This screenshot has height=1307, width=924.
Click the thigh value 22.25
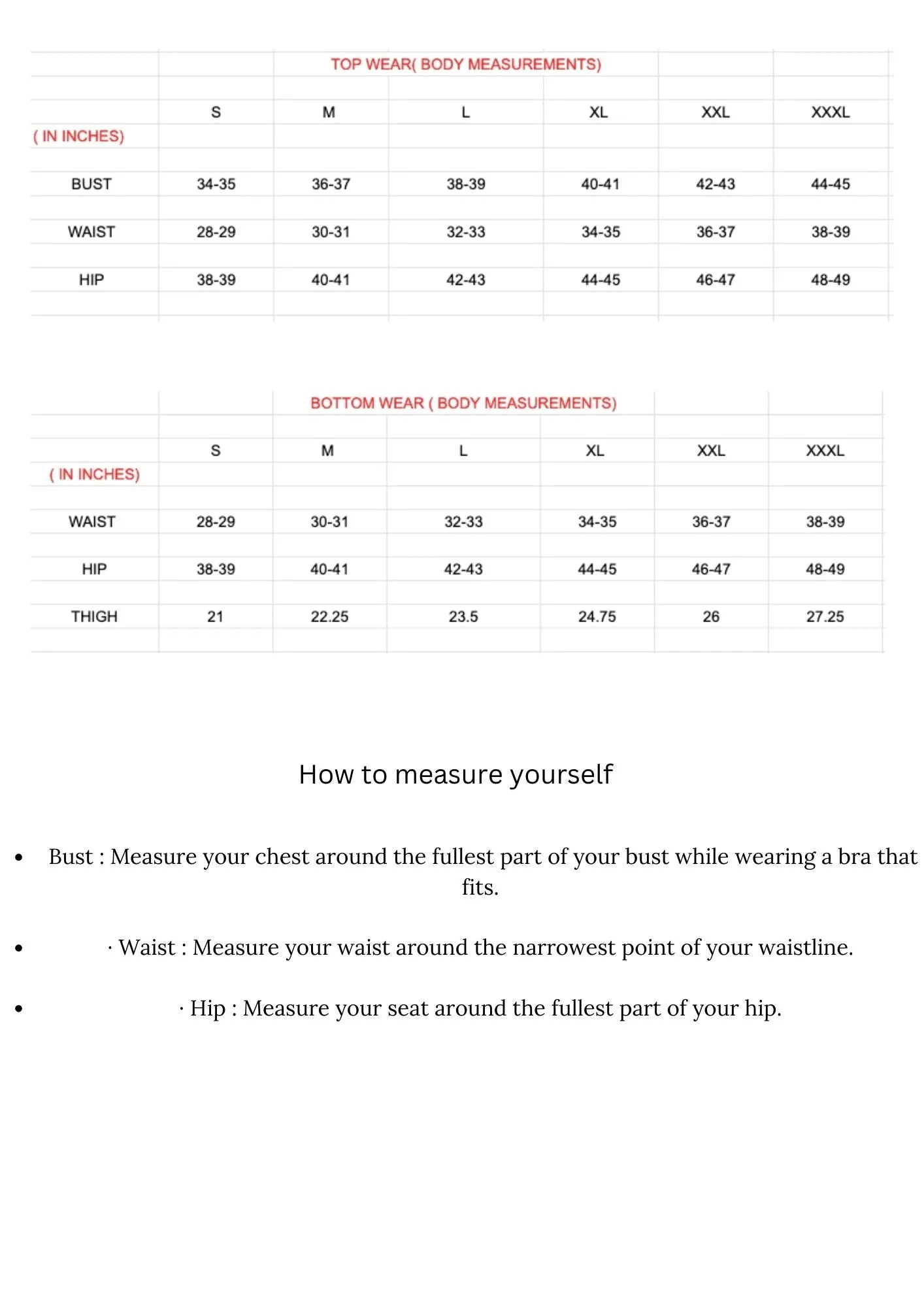[x=329, y=616]
